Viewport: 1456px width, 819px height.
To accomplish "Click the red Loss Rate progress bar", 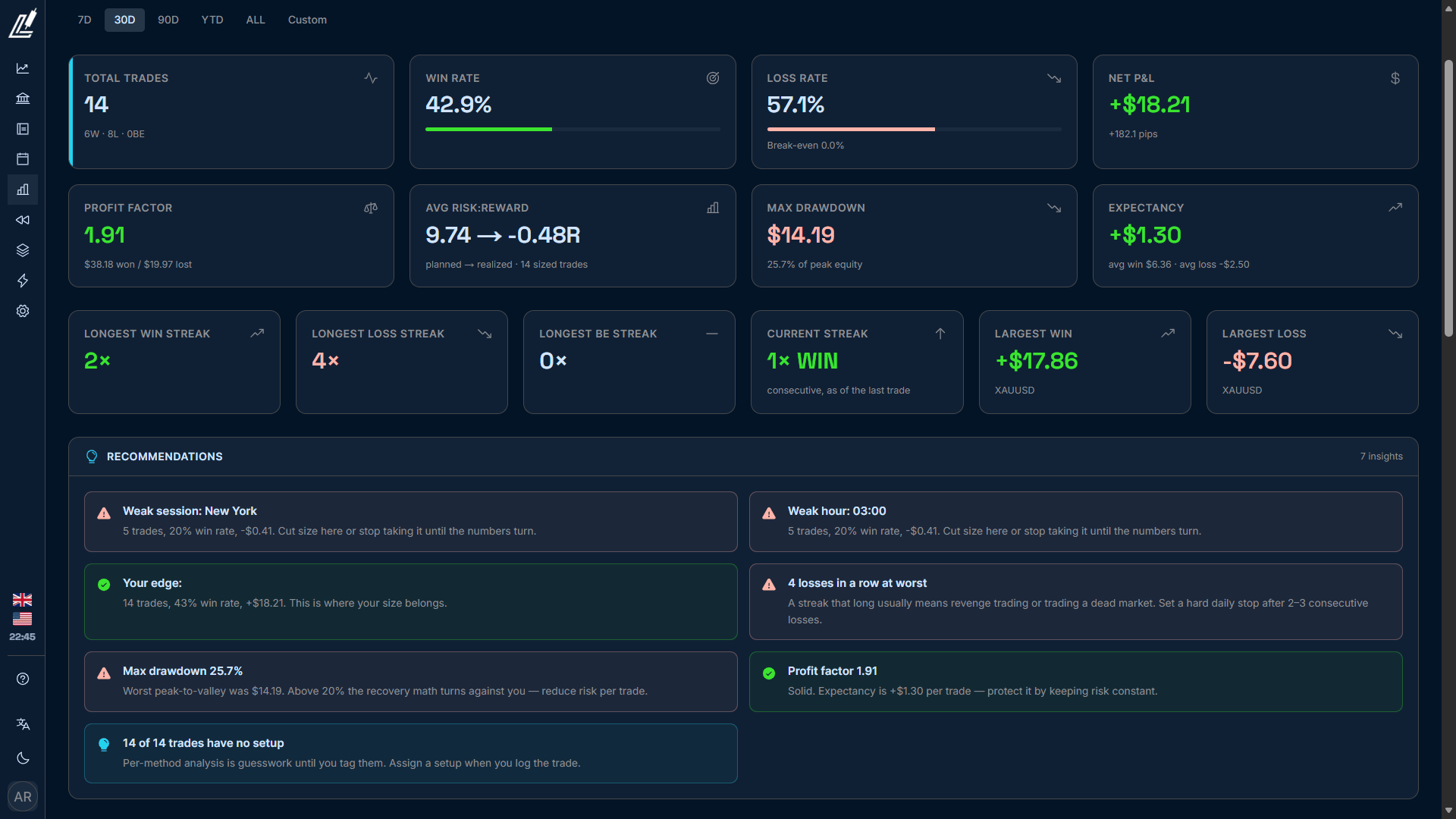I will [x=851, y=130].
